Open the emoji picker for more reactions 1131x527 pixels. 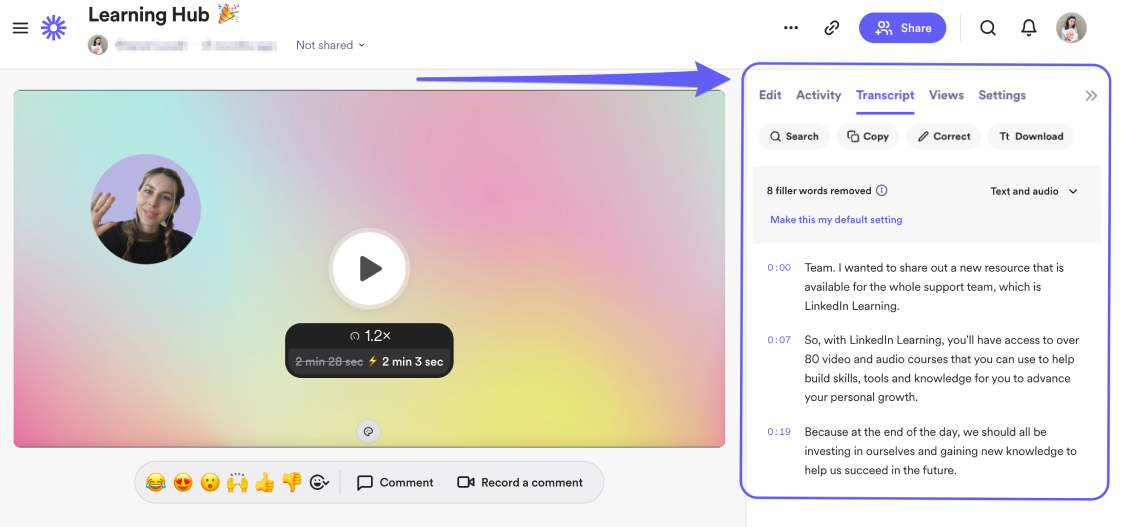click(x=319, y=482)
